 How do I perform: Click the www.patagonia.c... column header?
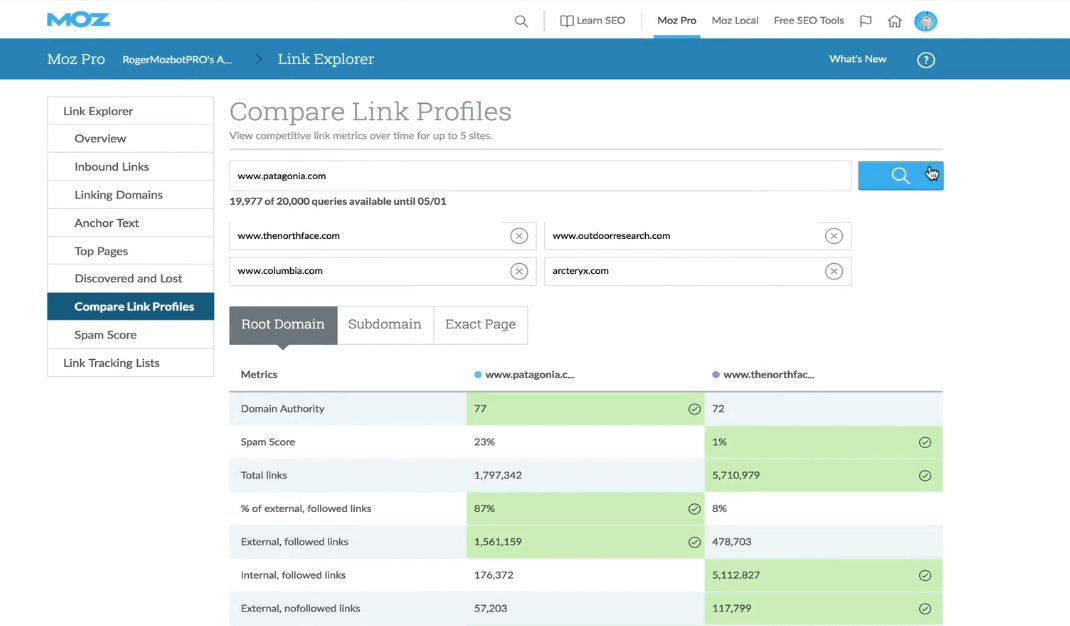click(x=530, y=374)
